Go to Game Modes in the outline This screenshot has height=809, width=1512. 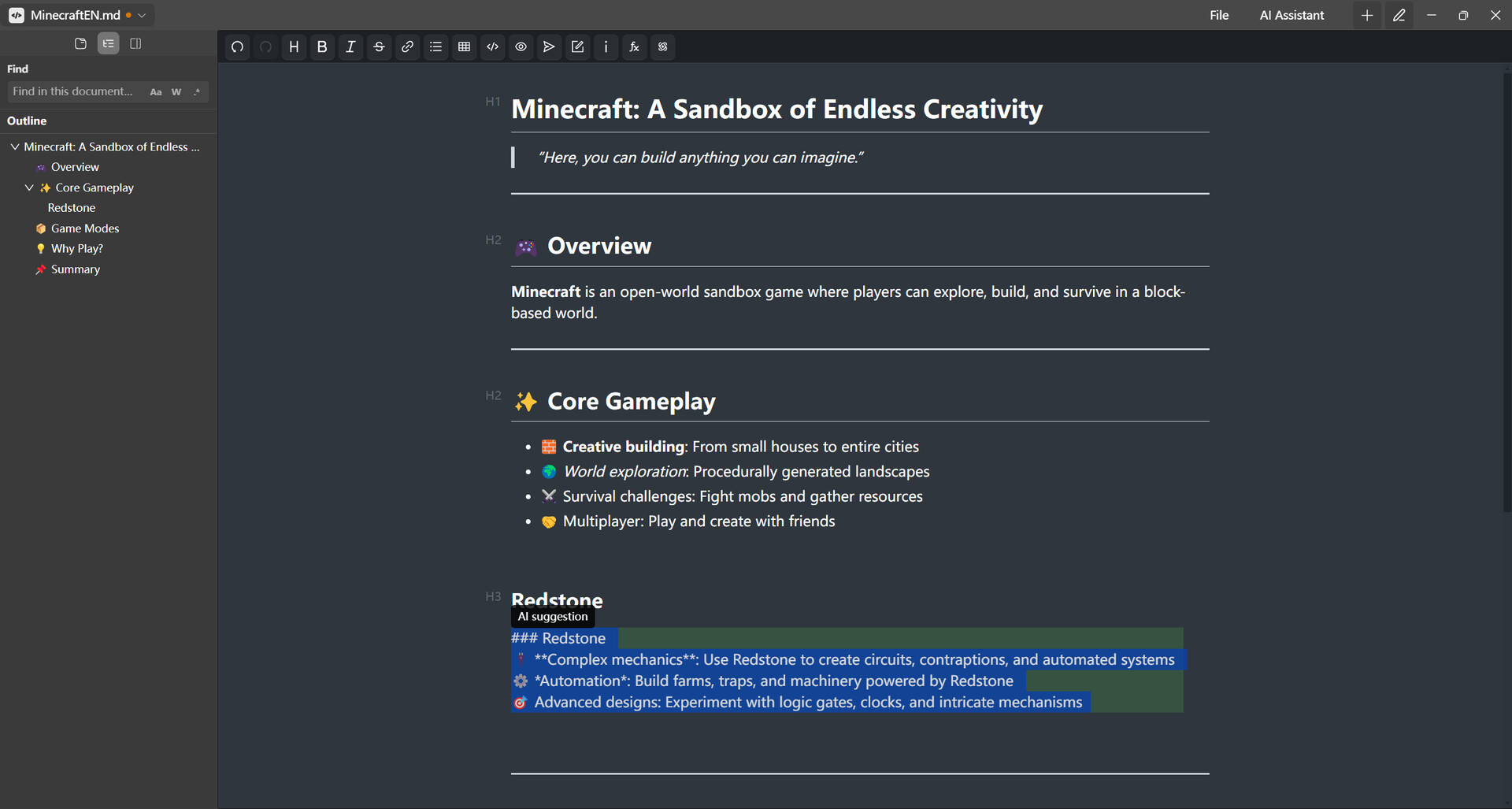coord(85,228)
